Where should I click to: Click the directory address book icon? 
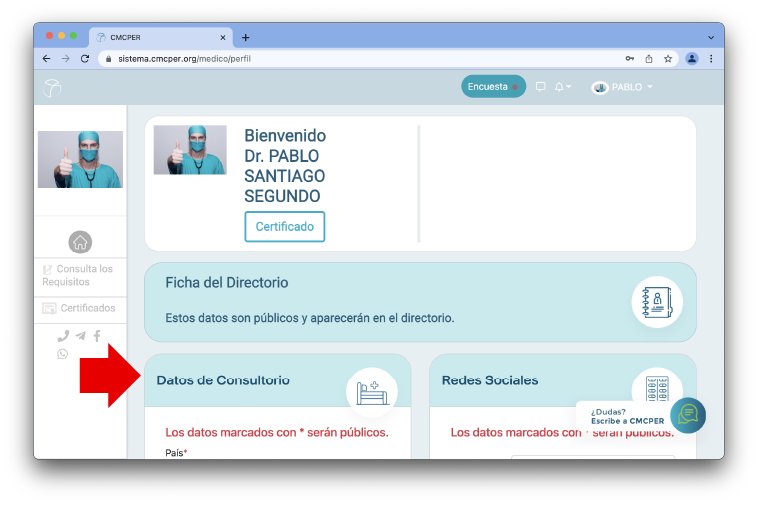tap(657, 302)
